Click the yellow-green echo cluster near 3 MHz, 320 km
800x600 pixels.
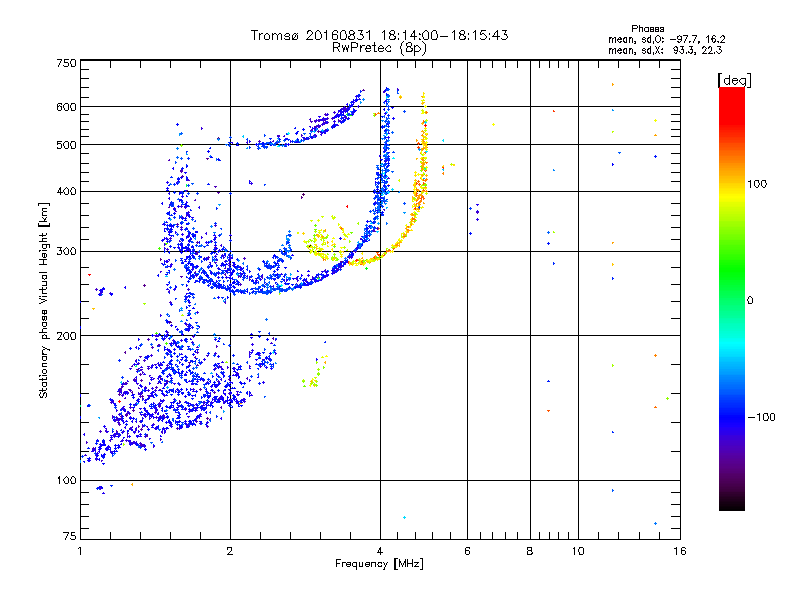(x=327, y=239)
